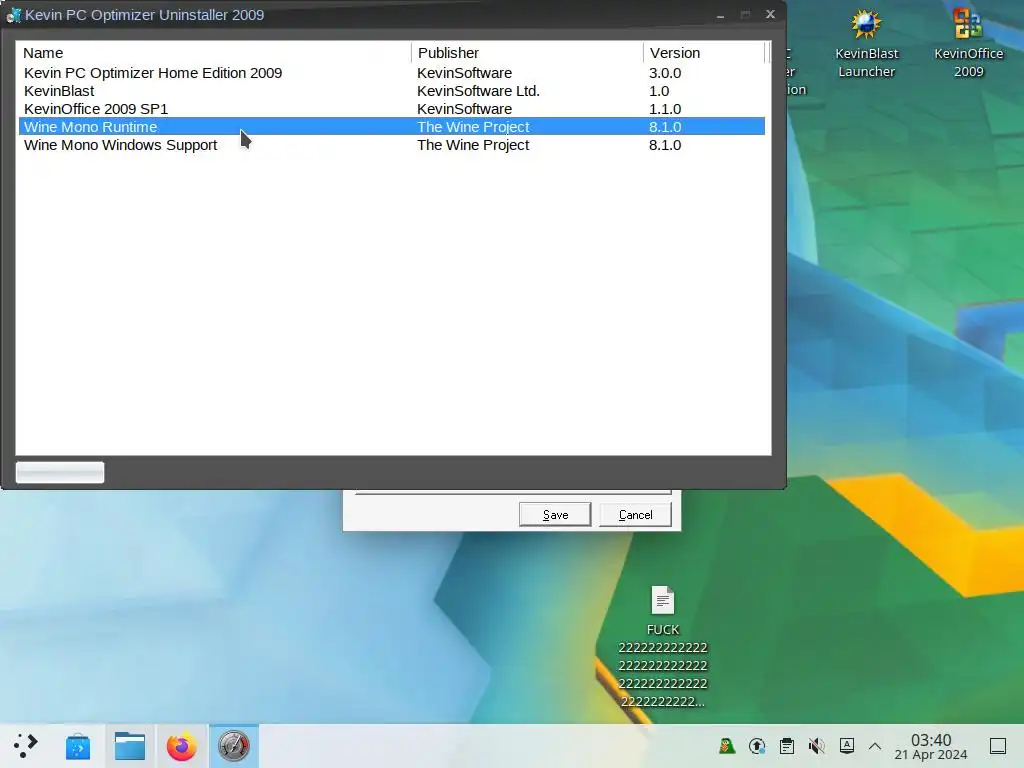This screenshot has width=1024, height=768.
Task: Click the KevinSoftware Ltd. publisher cell
Action: coord(478,91)
